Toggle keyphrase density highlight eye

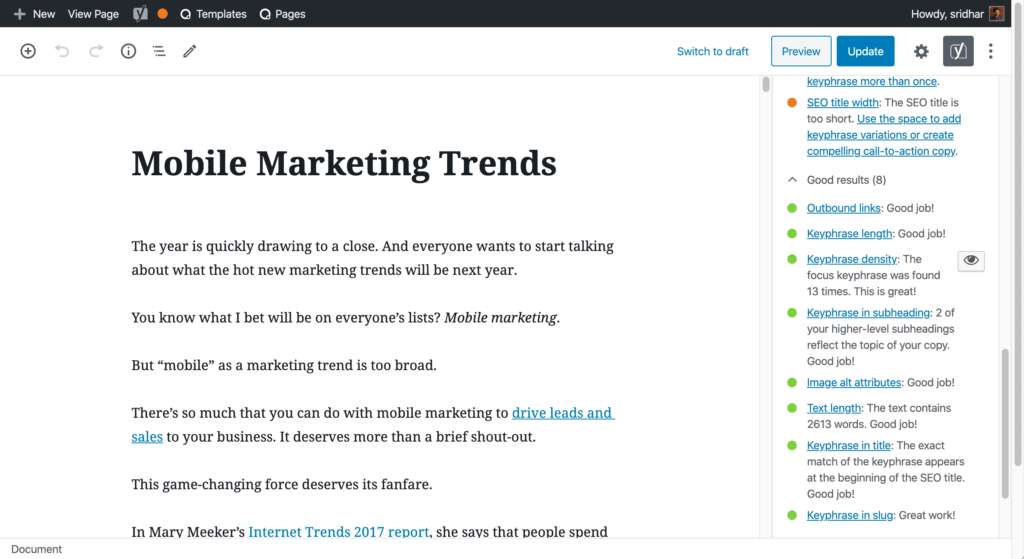(x=971, y=261)
